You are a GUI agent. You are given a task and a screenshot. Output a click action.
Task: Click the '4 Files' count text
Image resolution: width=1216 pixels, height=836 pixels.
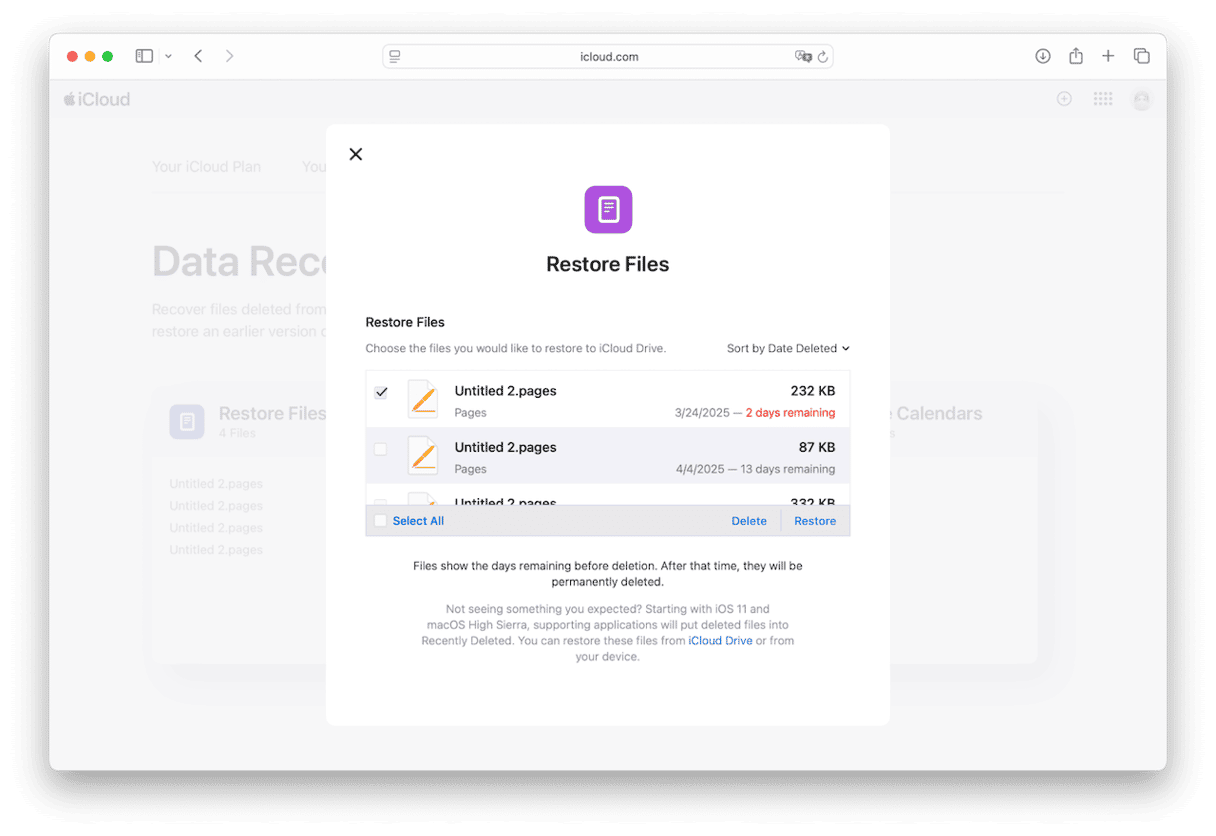pyautogui.click(x=237, y=434)
